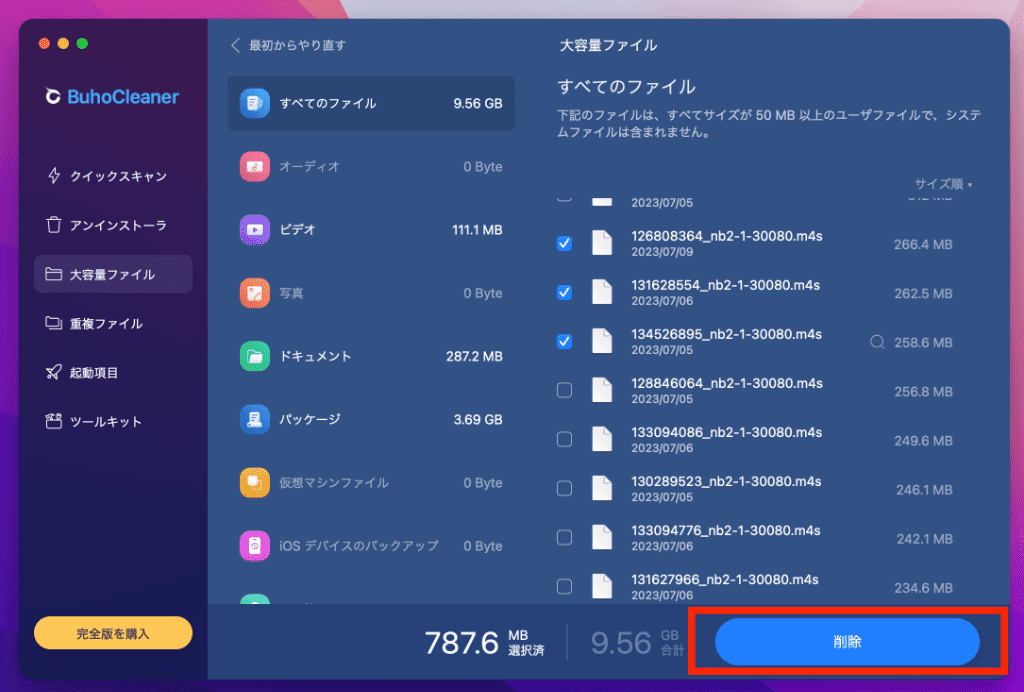Uncheck the 126808364_nb2-1-30080.m4s checkbox
This screenshot has height=692, width=1024.
564,244
